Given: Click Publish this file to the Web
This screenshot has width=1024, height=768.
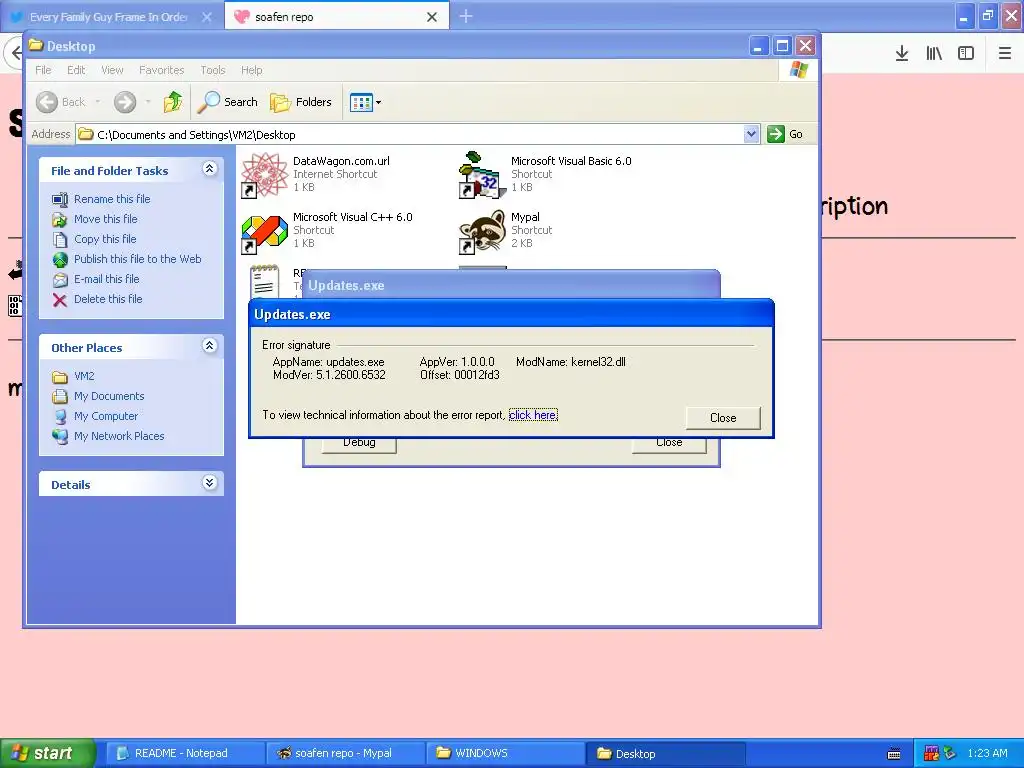Looking at the screenshot, I should tap(137, 259).
